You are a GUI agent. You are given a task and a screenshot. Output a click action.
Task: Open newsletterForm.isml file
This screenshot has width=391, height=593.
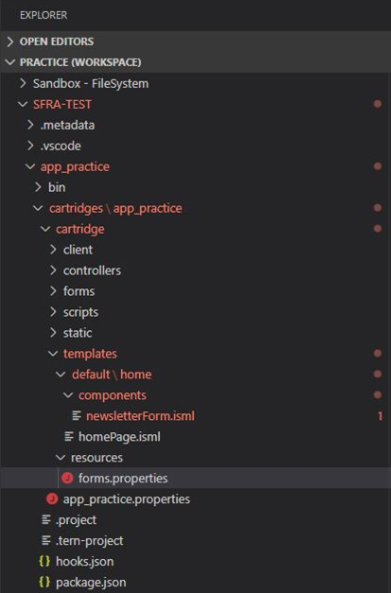point(140,416)
